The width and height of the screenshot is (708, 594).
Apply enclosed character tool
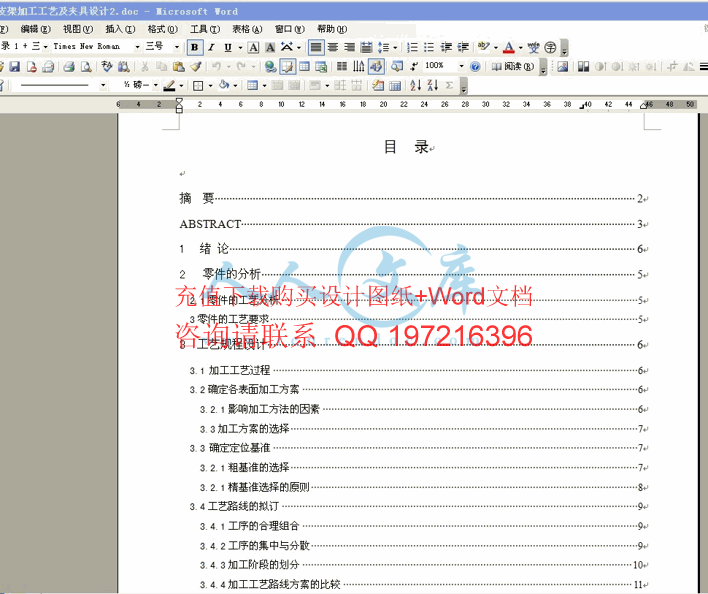(550, 47)
